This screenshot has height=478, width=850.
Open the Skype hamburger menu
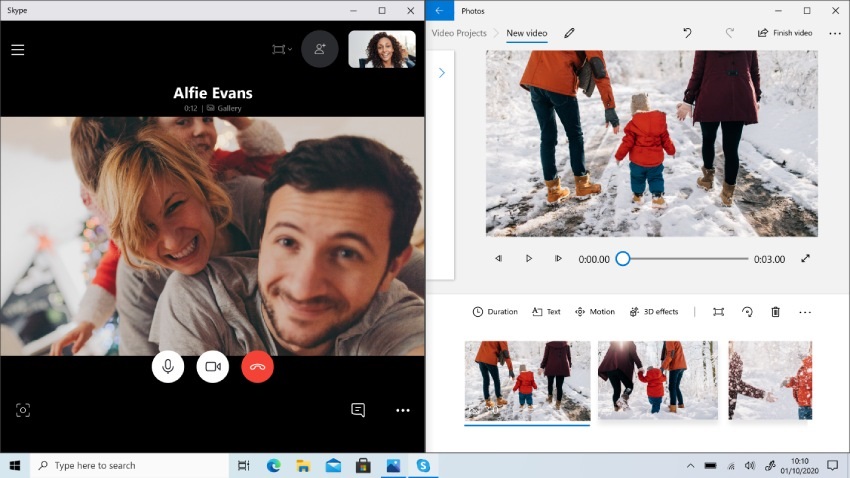[18, 49]
